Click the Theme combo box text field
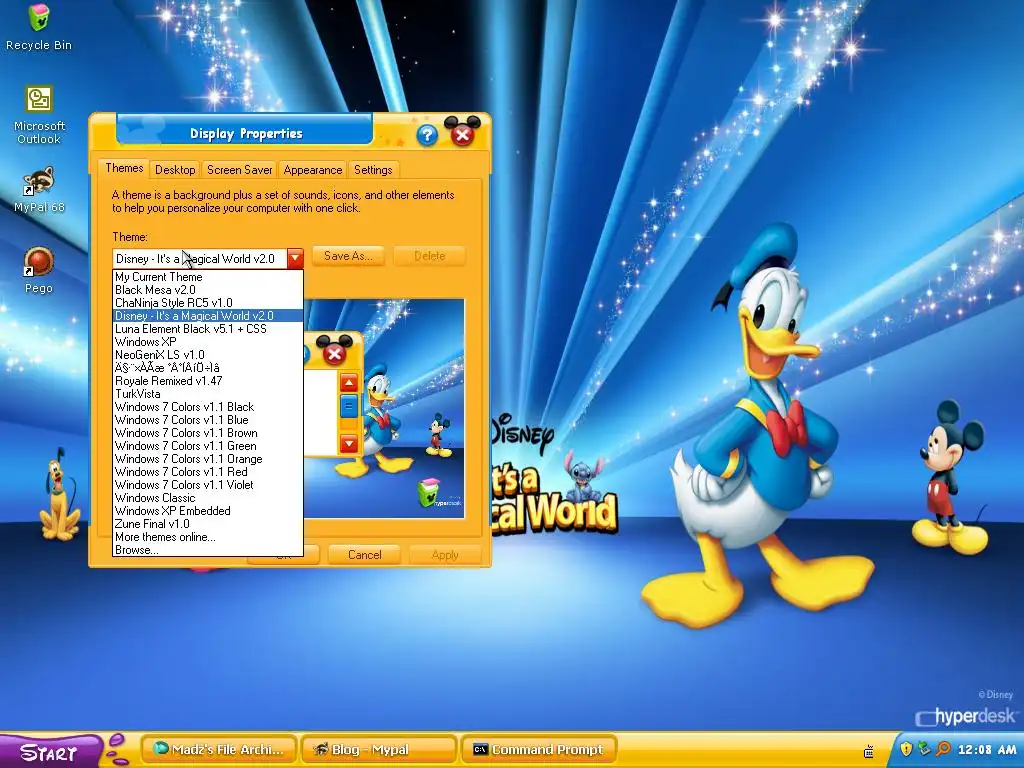Viewport: 1024px width, 768px height. point(200,259)
